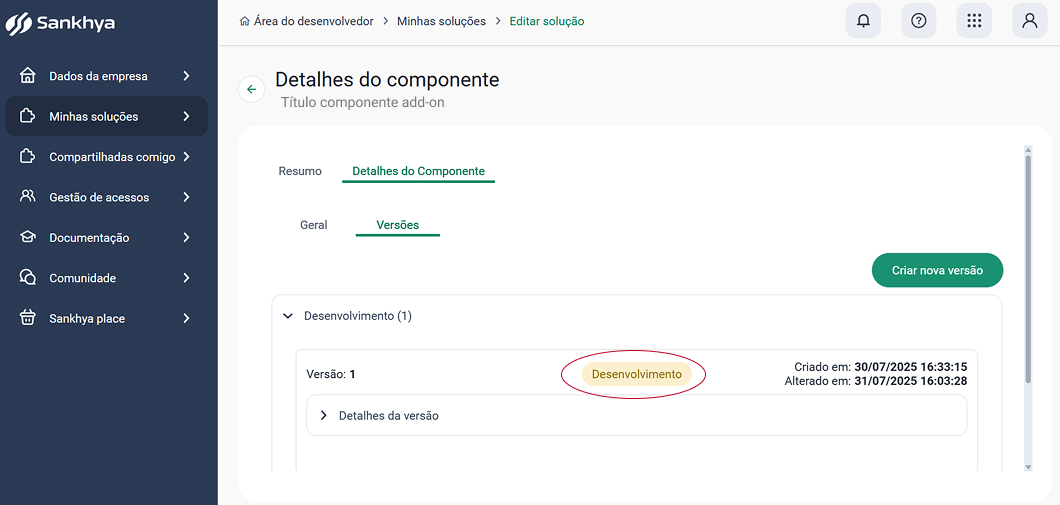Open the user profile icon
The height and width of the screenshot is (505, 1060).
coord(1030,21)
